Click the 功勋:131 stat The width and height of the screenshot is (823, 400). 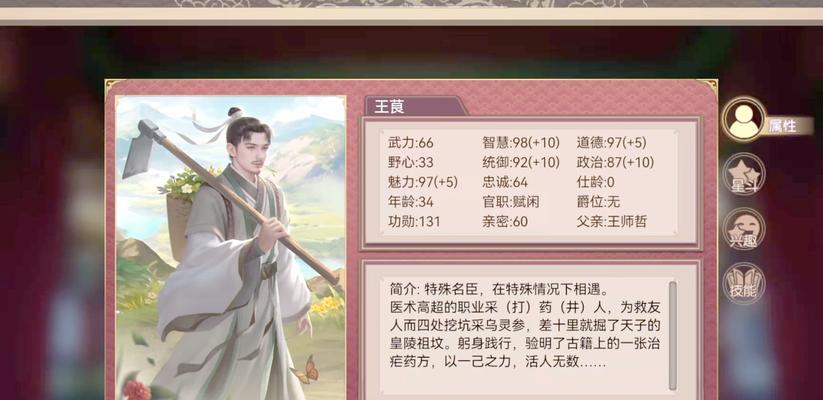(414, 222)
